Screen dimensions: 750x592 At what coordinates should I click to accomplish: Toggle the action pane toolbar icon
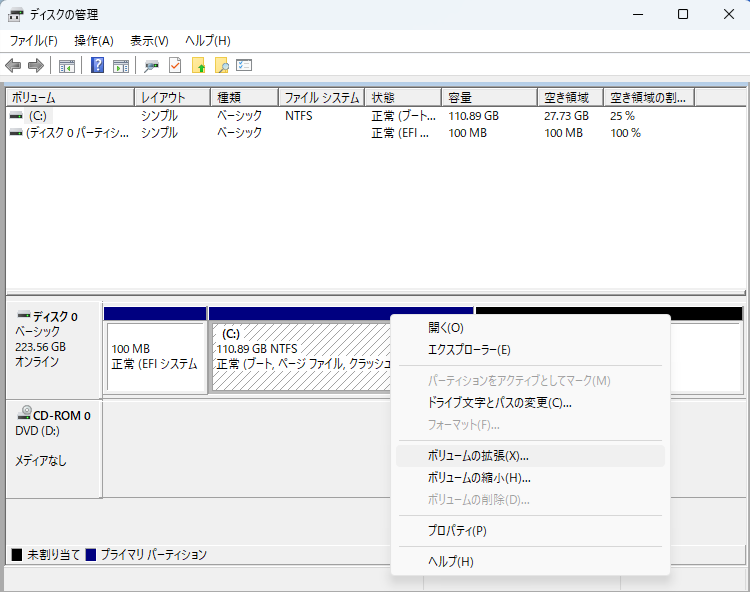121,66
